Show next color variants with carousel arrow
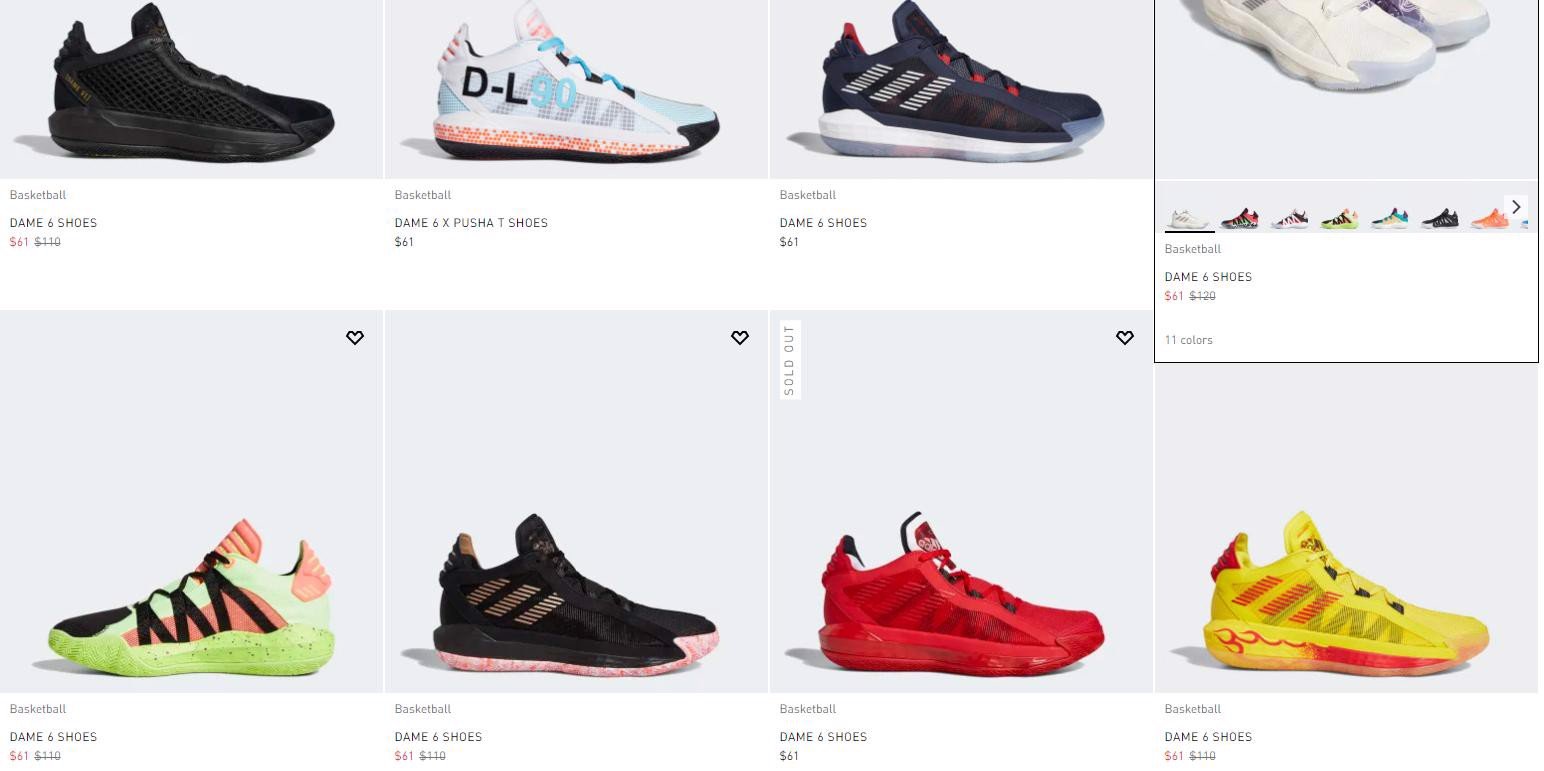This screenshot has height=771, width=1544. 1516,207
